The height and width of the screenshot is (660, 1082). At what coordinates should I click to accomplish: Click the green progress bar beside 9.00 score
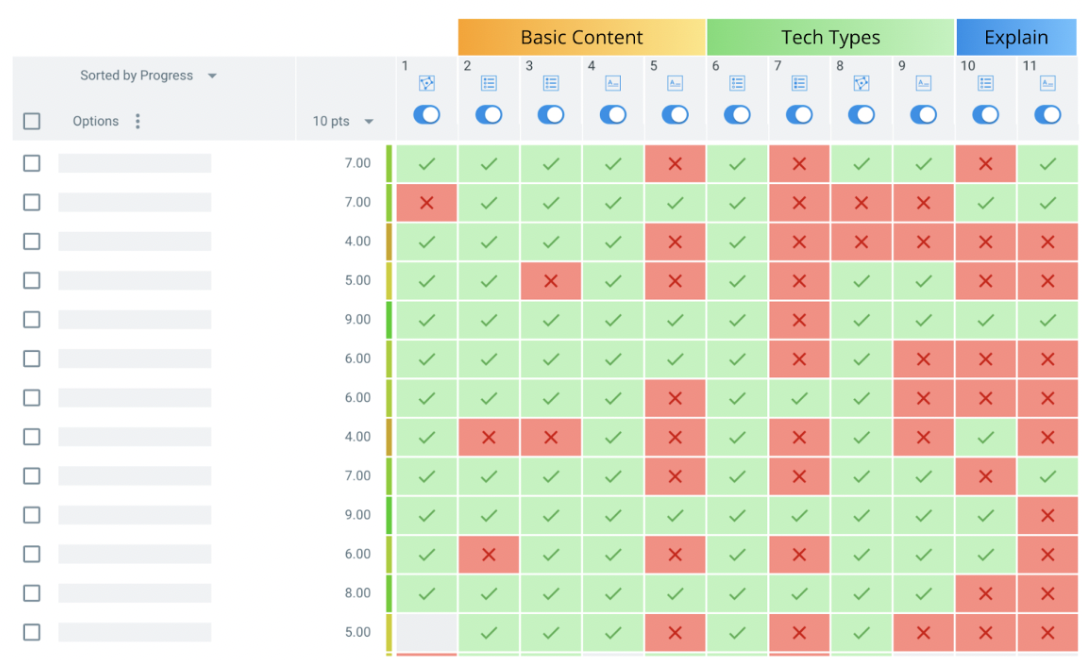(389, 320)
